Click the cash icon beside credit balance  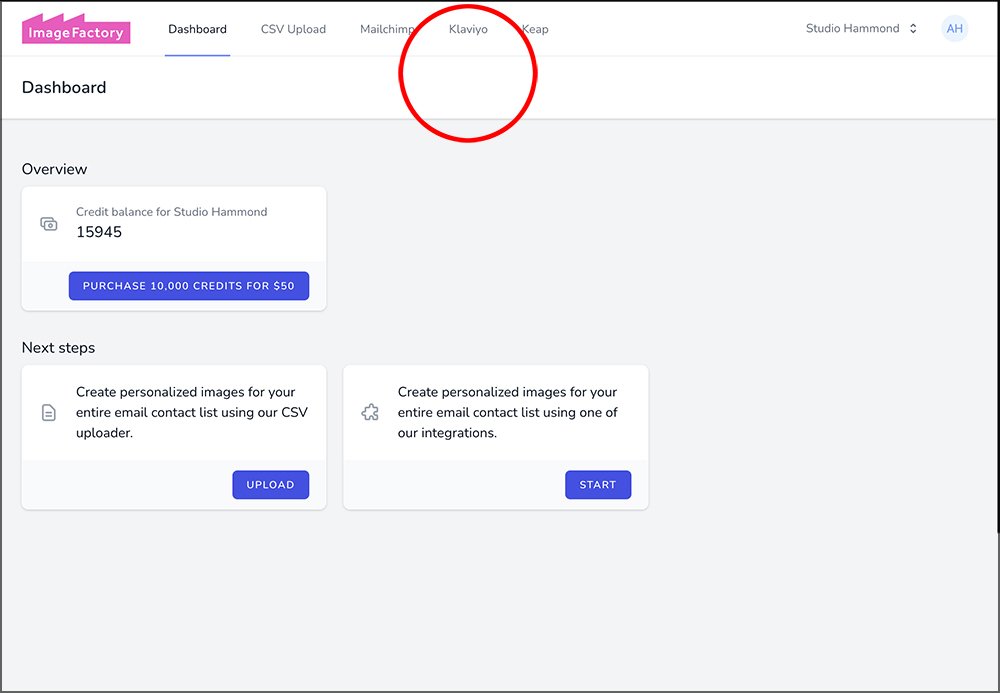pos(49,224)
